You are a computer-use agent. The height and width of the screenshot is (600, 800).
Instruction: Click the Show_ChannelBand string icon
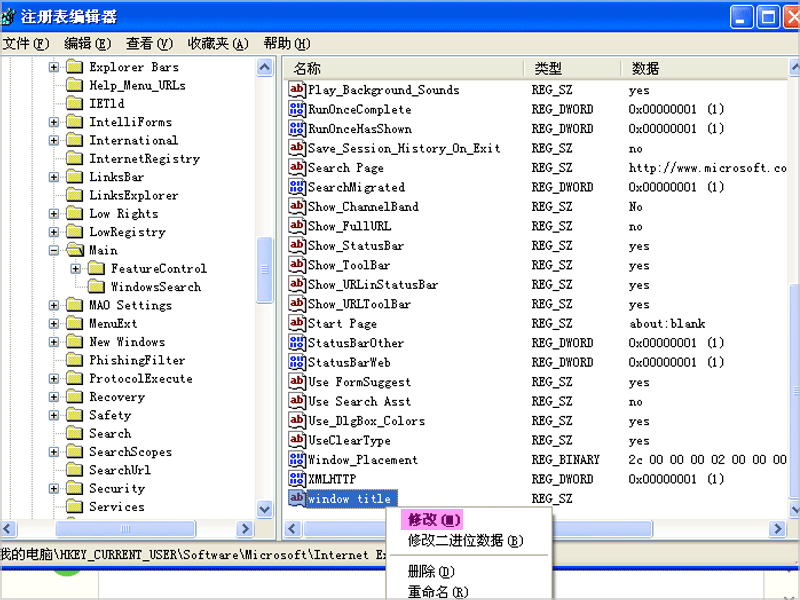296,206
